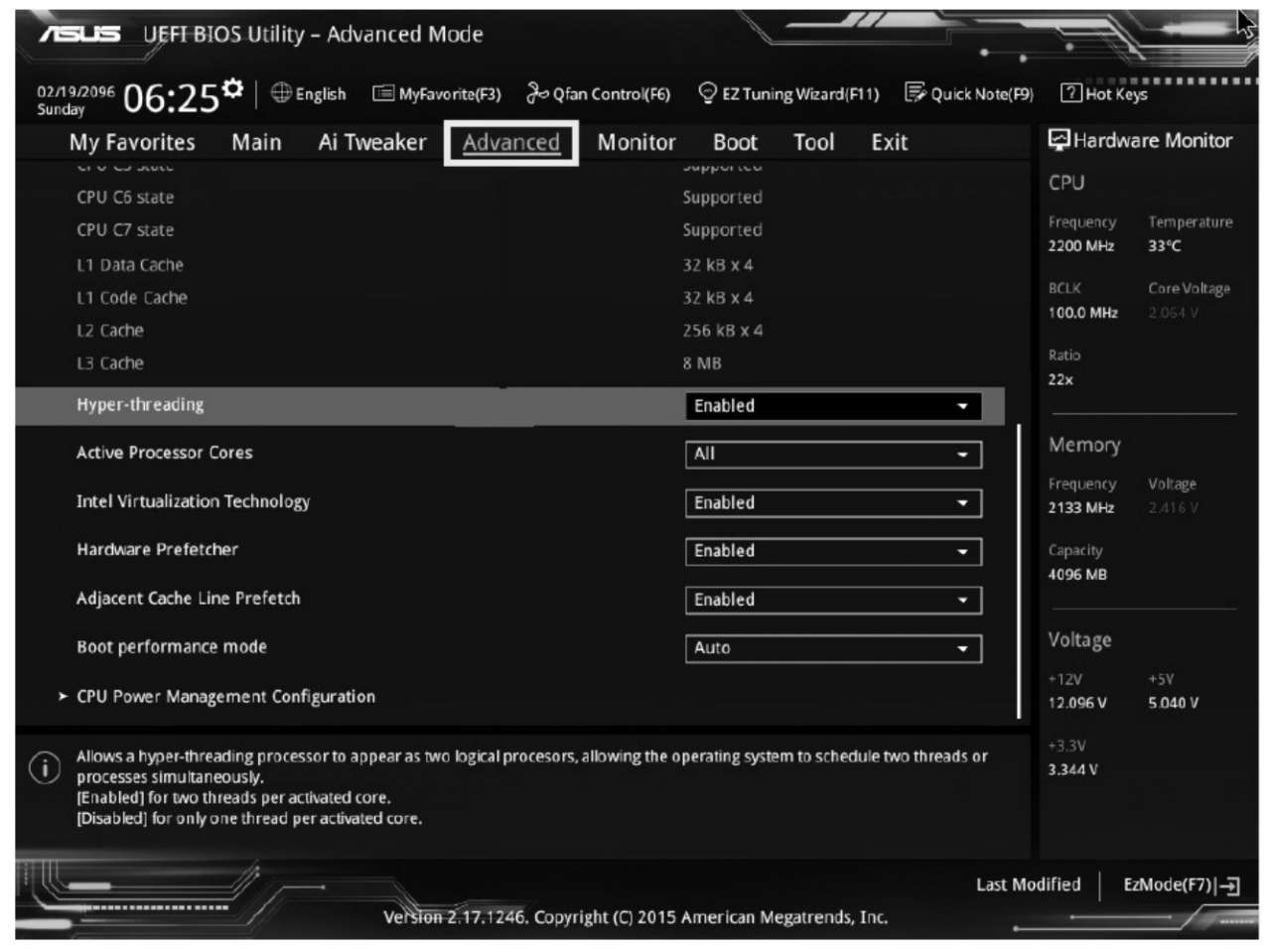1271x952 pixels.
Task: Click the 8 MB value
Action: pos(702,363)
